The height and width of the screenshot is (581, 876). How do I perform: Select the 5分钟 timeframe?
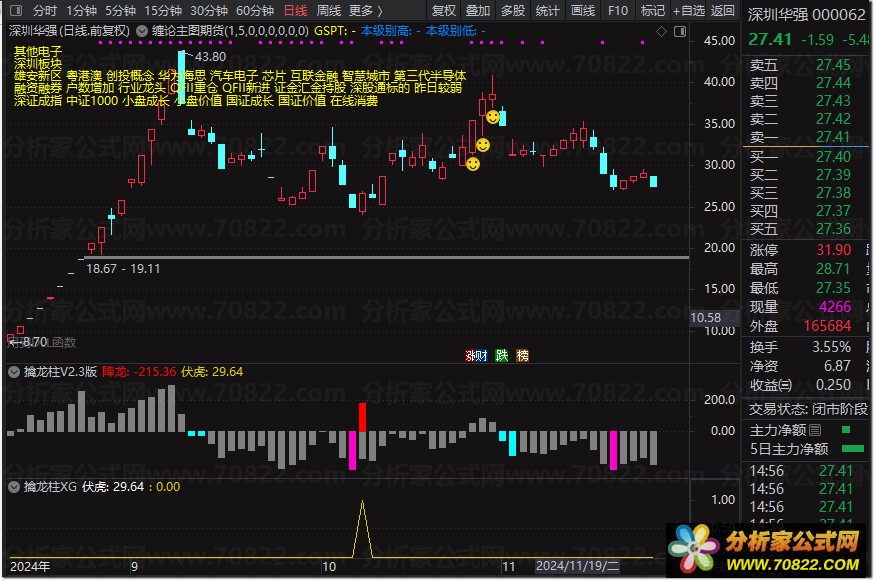click(120, 11)
